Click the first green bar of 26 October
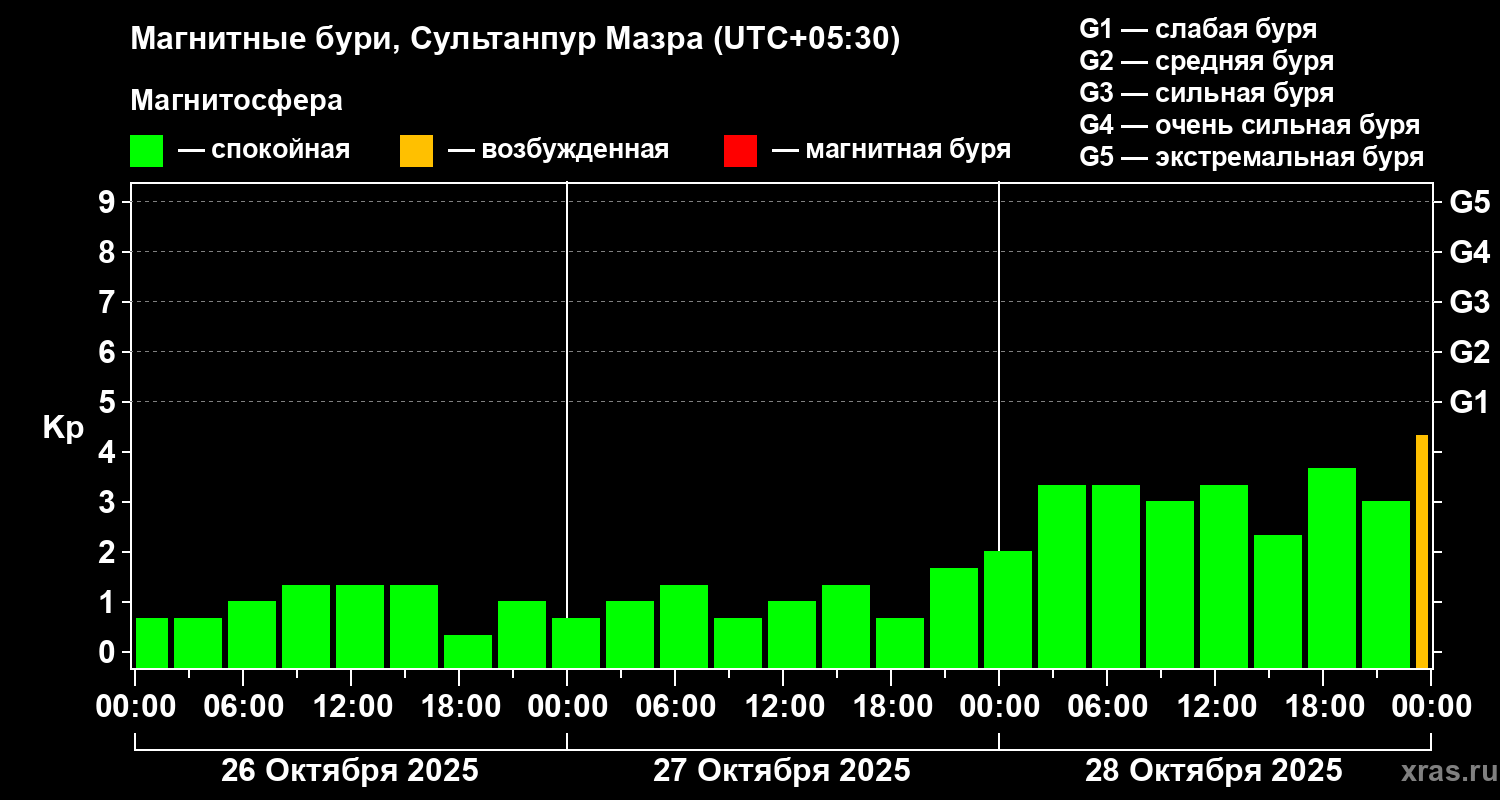 pyautogui.click(x=152, y=643)
